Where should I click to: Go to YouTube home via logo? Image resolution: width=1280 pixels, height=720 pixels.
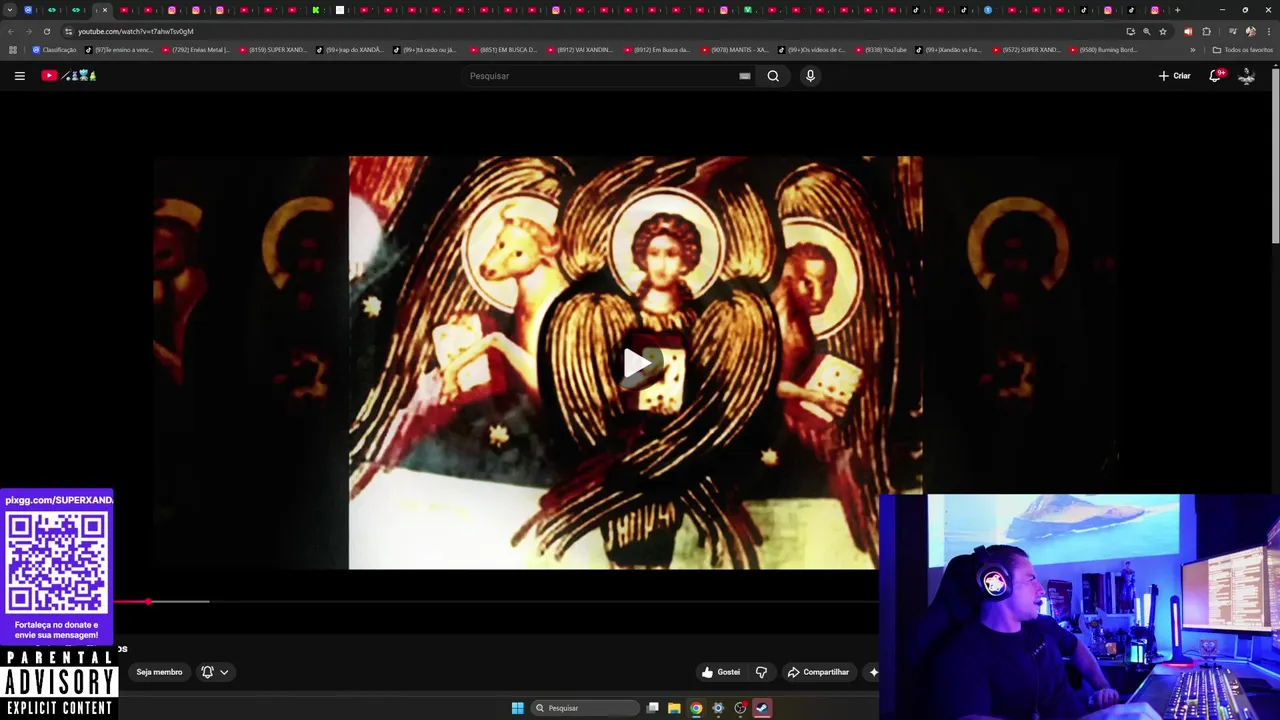tap(69, 76)
